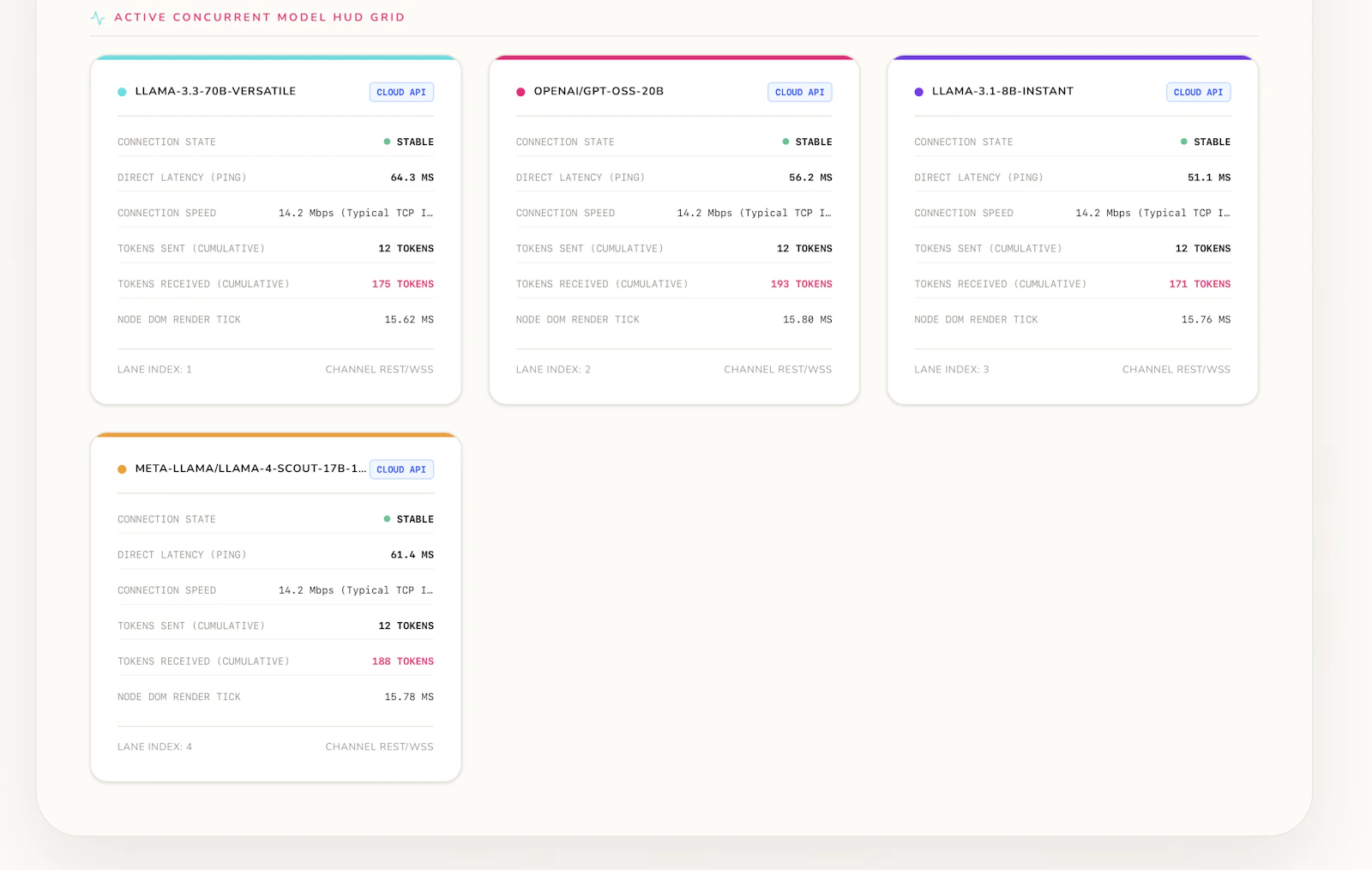Click the Connection State label in the META-LLAMA scout card
The width and height of the screenshot is (1372, 870).
point(166,519)
